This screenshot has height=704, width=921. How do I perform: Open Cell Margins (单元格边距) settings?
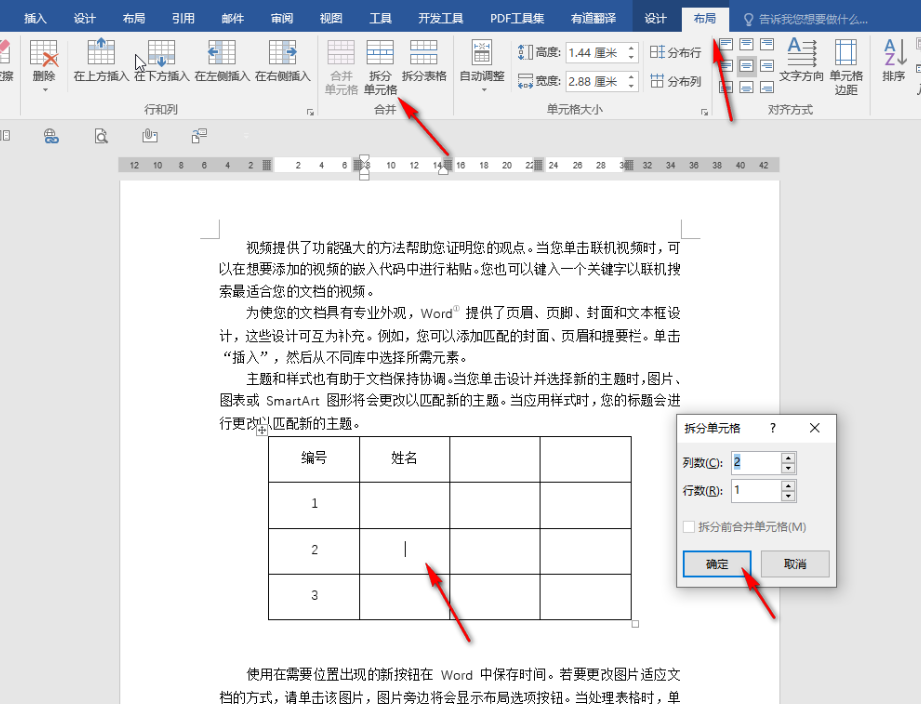pos(846,66)
